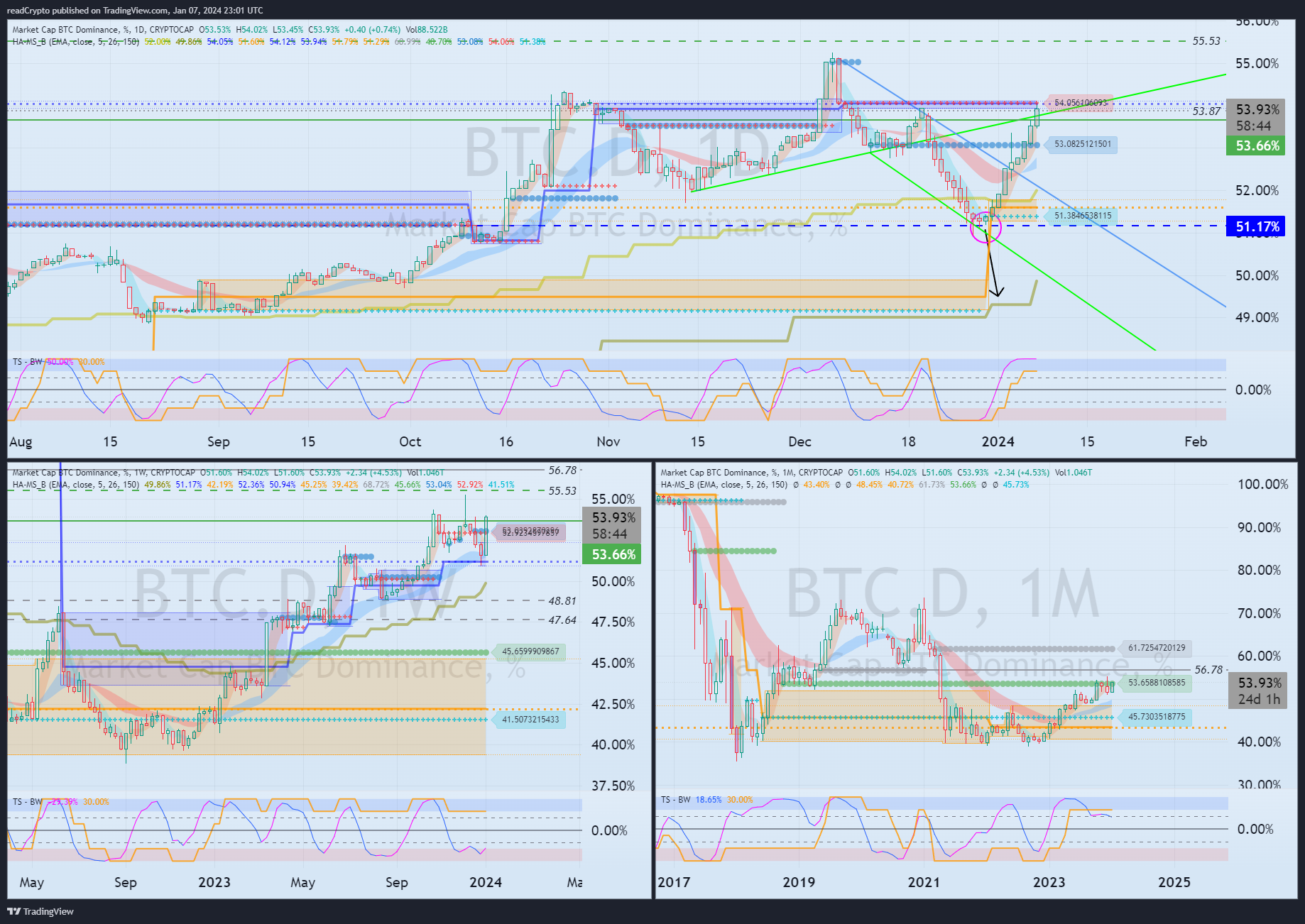Click the TradingView logo in the footer
The image size is (1305, 924).
(40, 911)
